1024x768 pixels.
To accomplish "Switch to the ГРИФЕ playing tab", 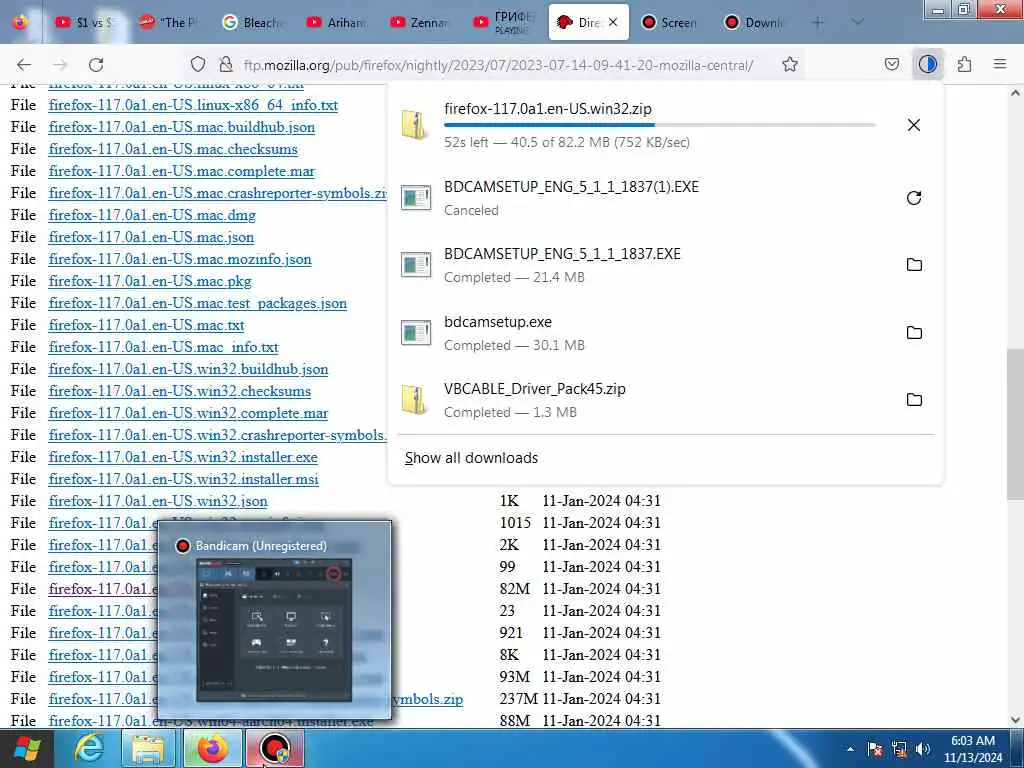I will [503, 22].
